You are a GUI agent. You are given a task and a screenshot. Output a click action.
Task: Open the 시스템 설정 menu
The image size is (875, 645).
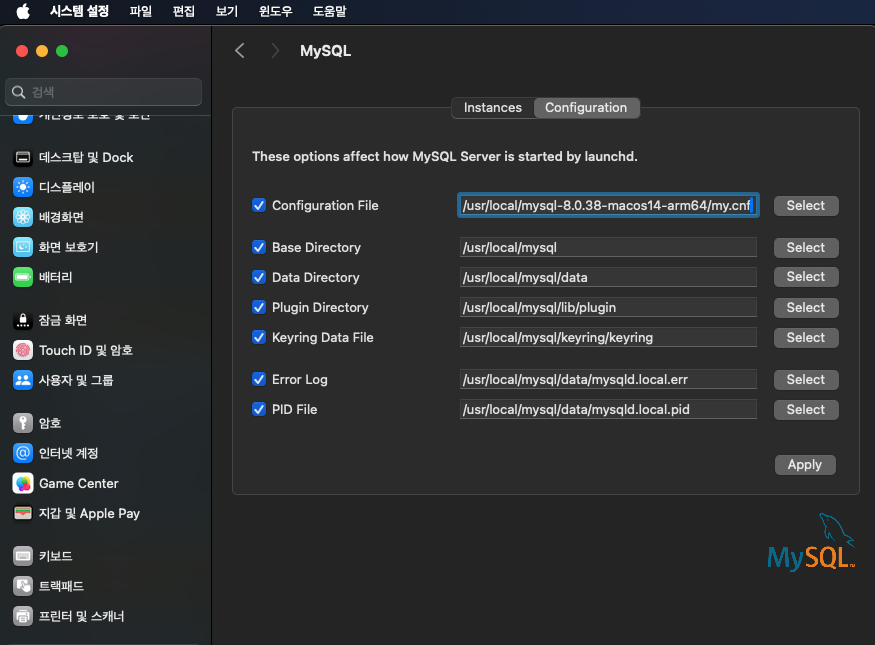pos(79,11)
